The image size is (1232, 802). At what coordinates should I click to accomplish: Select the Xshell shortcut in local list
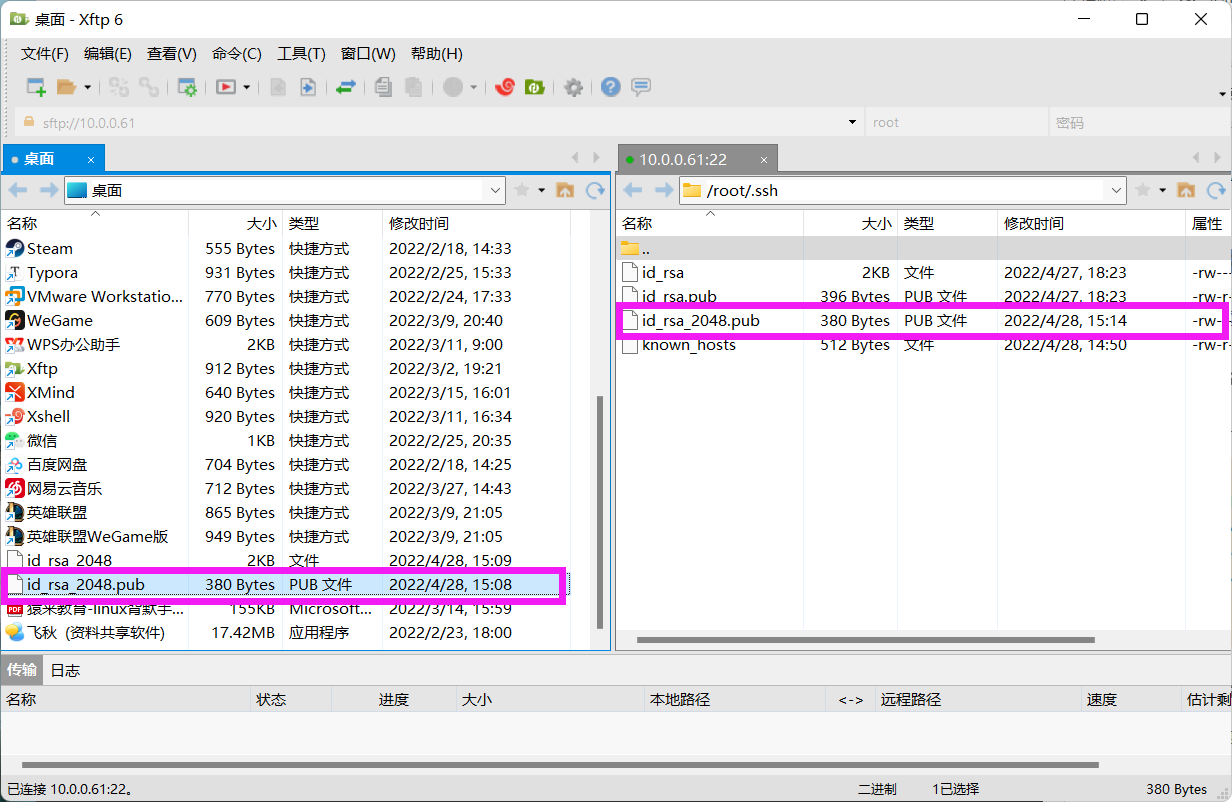[286, 416]
